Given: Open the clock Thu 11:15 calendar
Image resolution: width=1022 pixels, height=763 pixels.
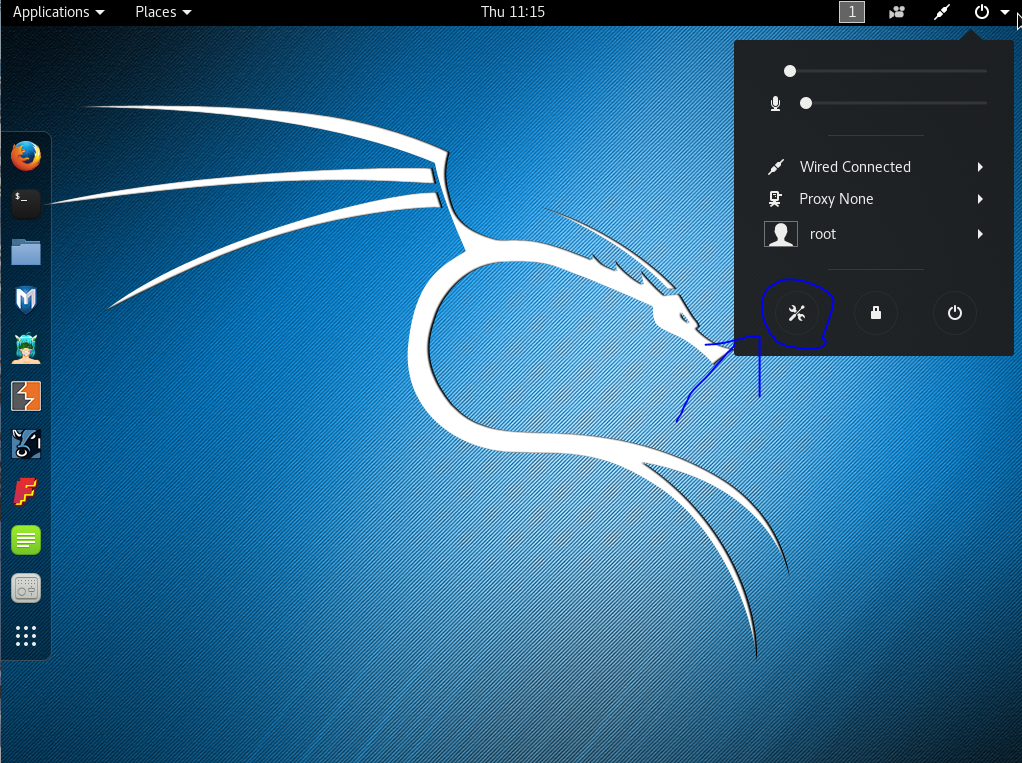Looking at the screenshot, I should pyautogui.click(x=513, y=12).
